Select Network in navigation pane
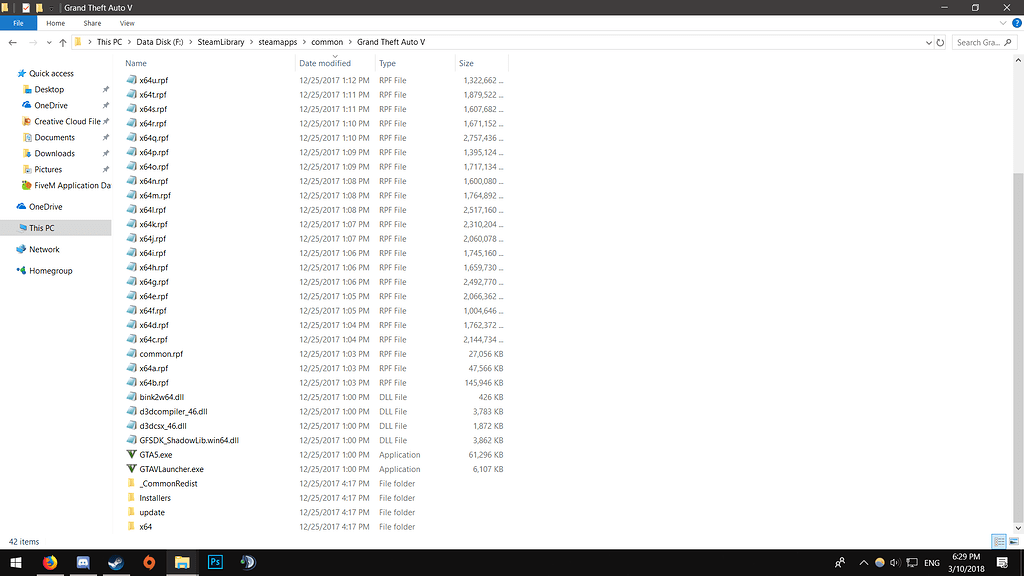Screen dimensions: 1024x576 44,249
